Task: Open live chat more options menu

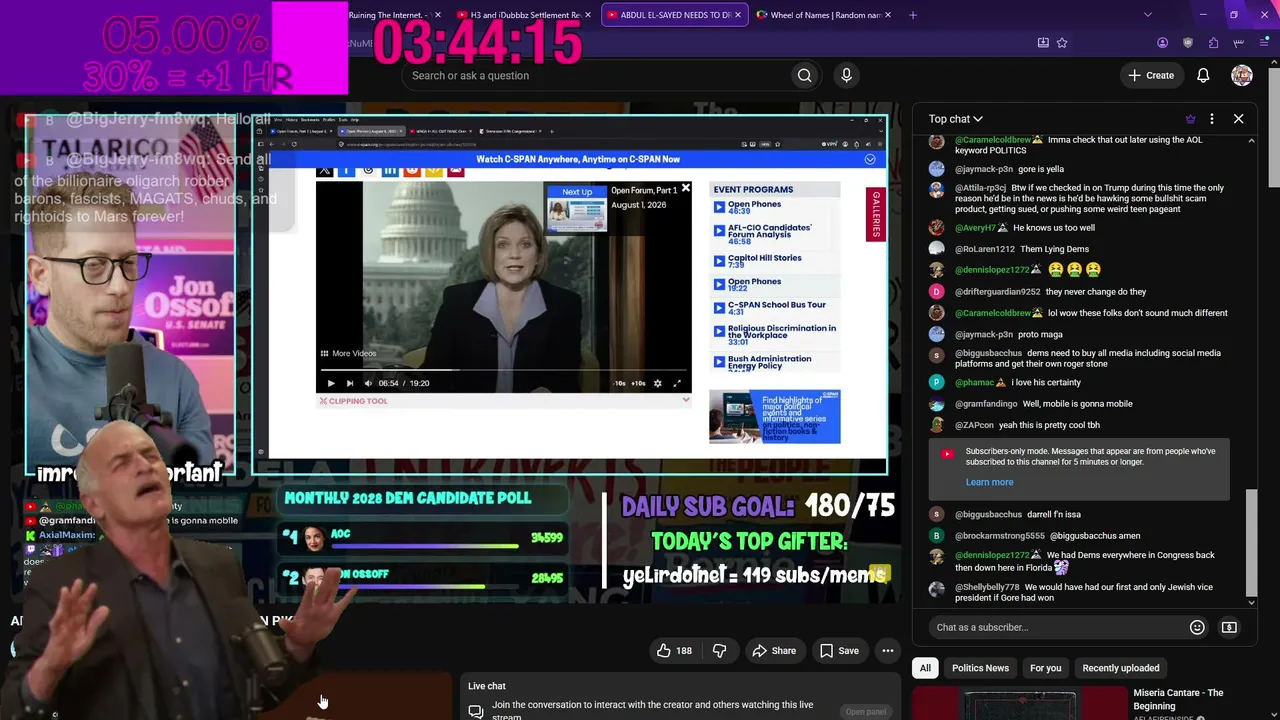Action: coord(1212,119)
